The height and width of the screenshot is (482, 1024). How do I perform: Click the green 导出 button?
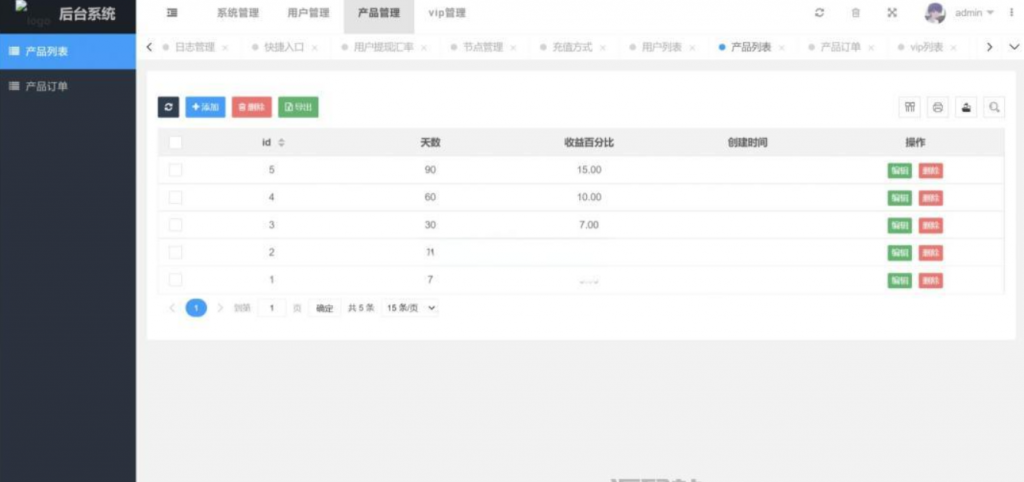298,107
